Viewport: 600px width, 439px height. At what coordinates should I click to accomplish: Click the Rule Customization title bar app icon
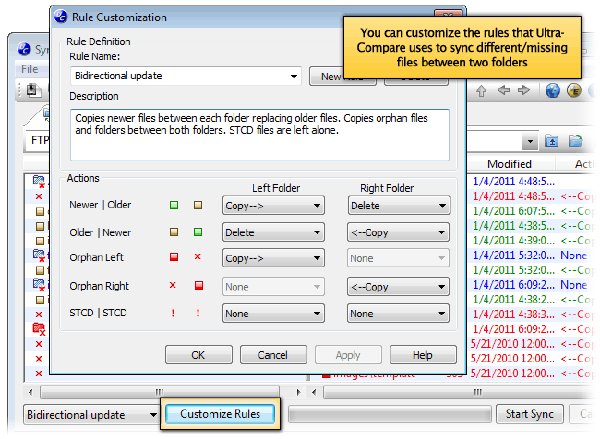click(x=60, y=16)
